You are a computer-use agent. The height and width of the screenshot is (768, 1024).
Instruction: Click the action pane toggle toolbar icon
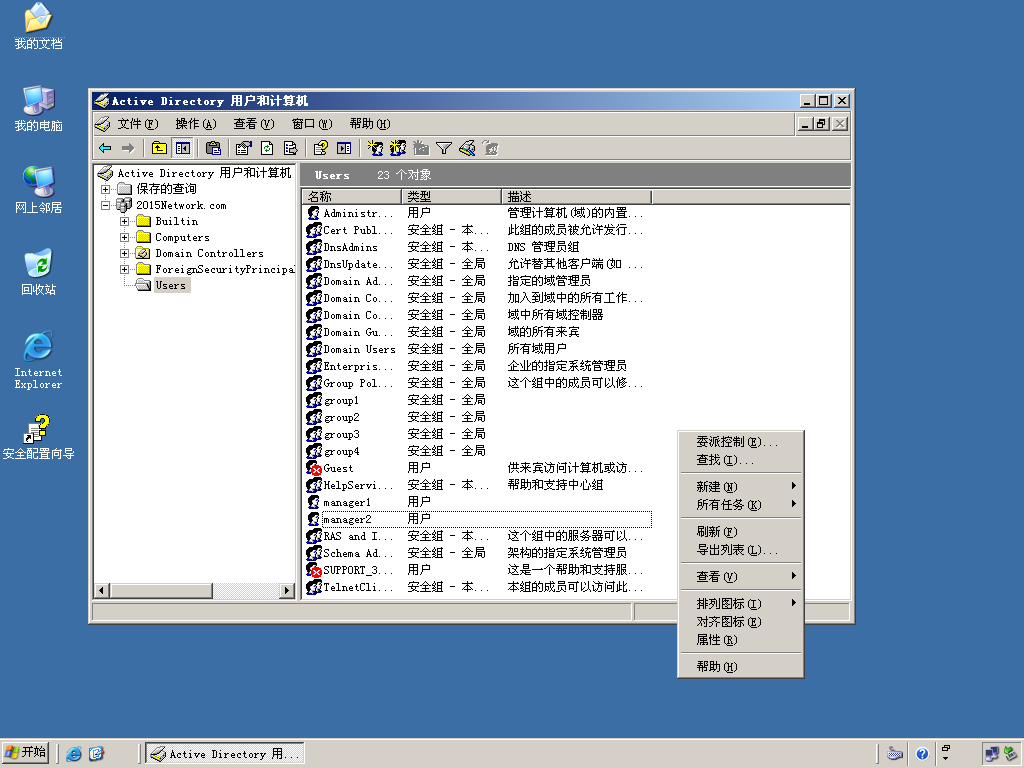click(x=344, y=148)
